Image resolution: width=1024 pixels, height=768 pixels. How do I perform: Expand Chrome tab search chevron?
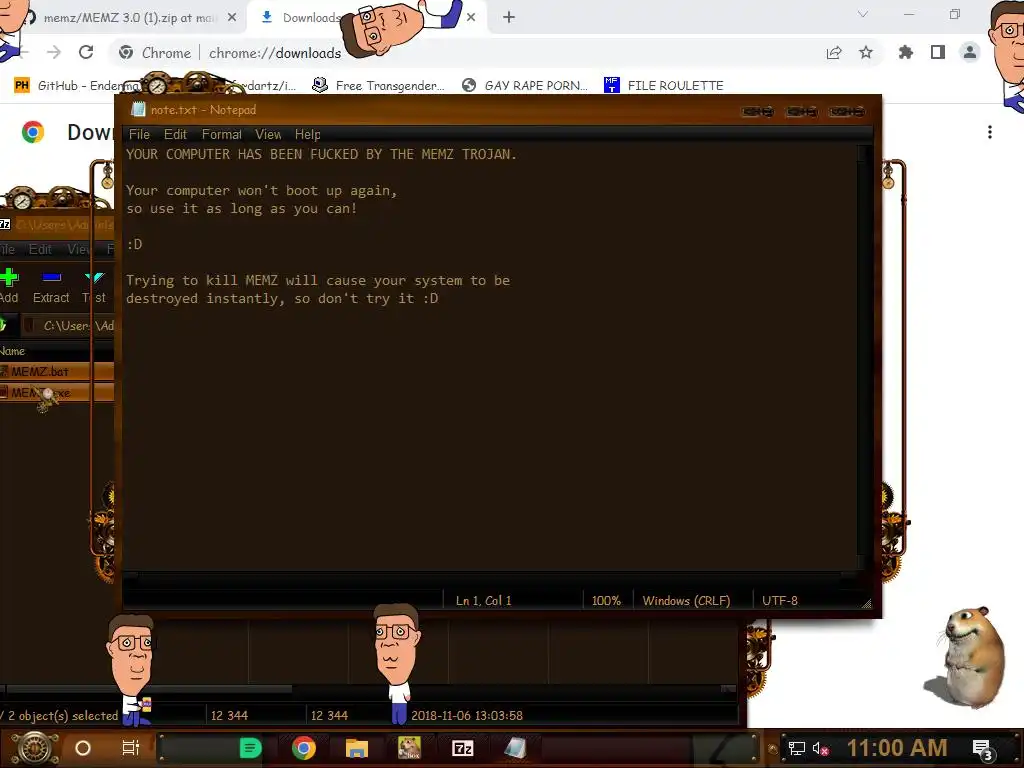point(863,14)
